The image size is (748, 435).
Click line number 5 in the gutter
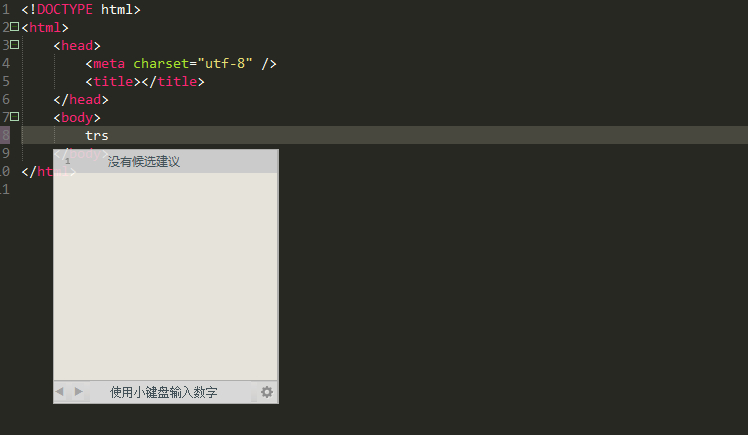5,81
